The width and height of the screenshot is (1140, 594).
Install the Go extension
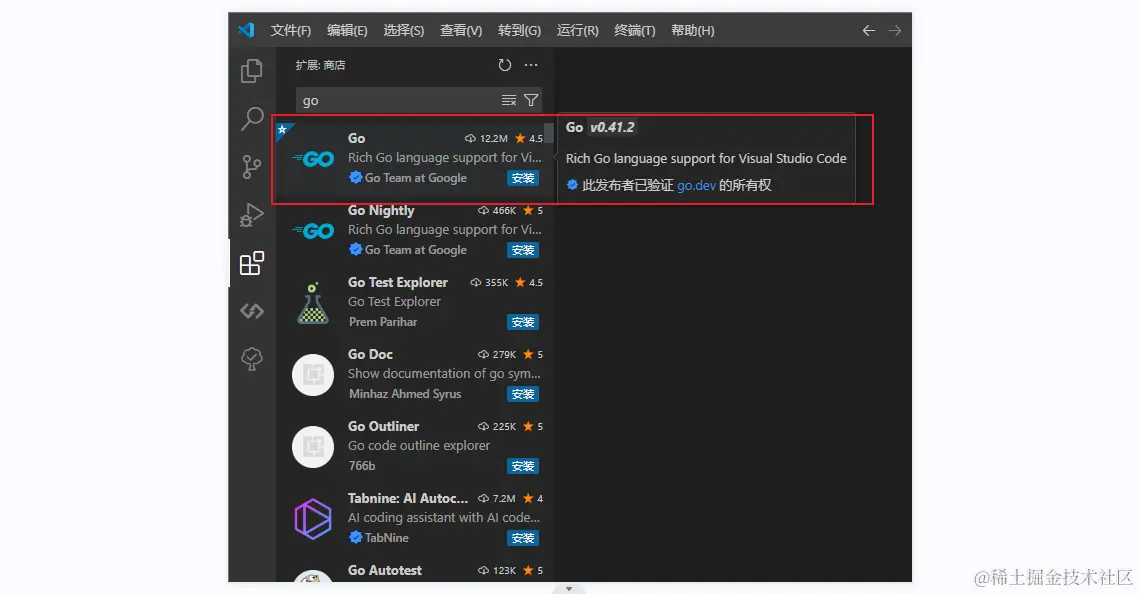[x=523, y=178]
